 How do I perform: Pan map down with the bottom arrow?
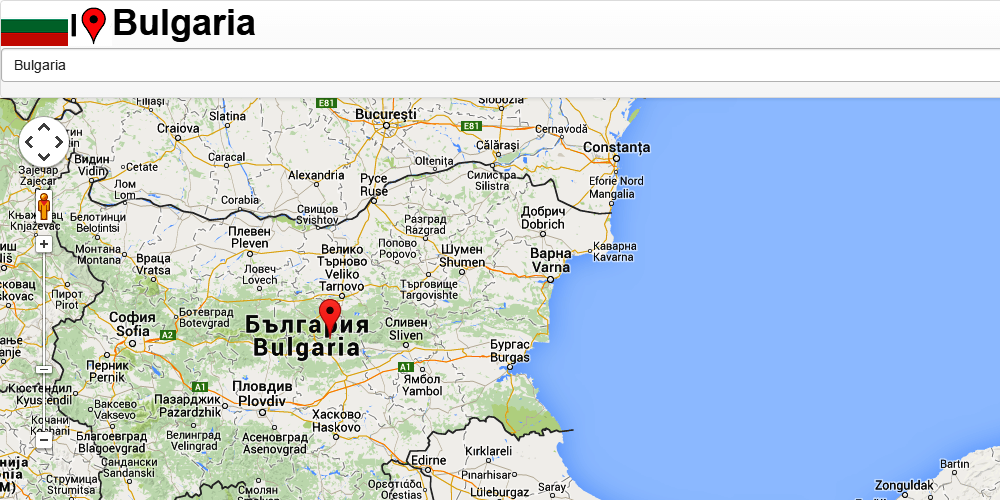tap(43, 157)
